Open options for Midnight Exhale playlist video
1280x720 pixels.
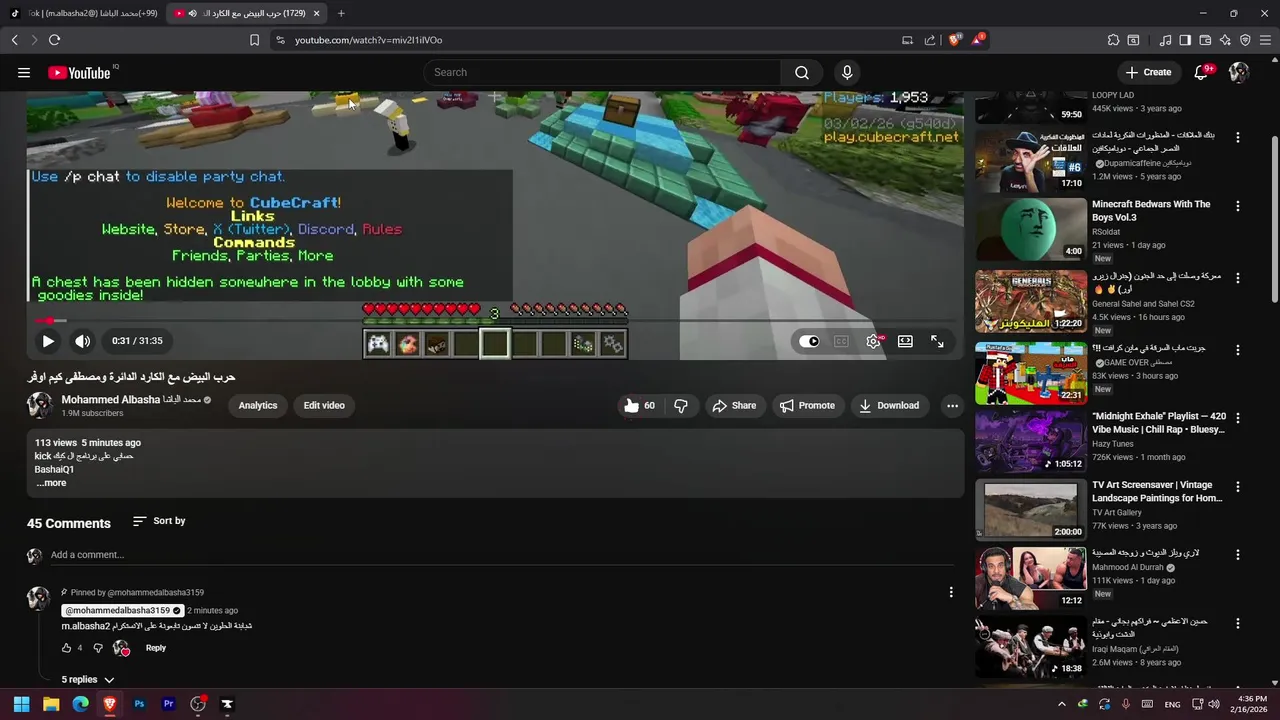point(1237,418)
